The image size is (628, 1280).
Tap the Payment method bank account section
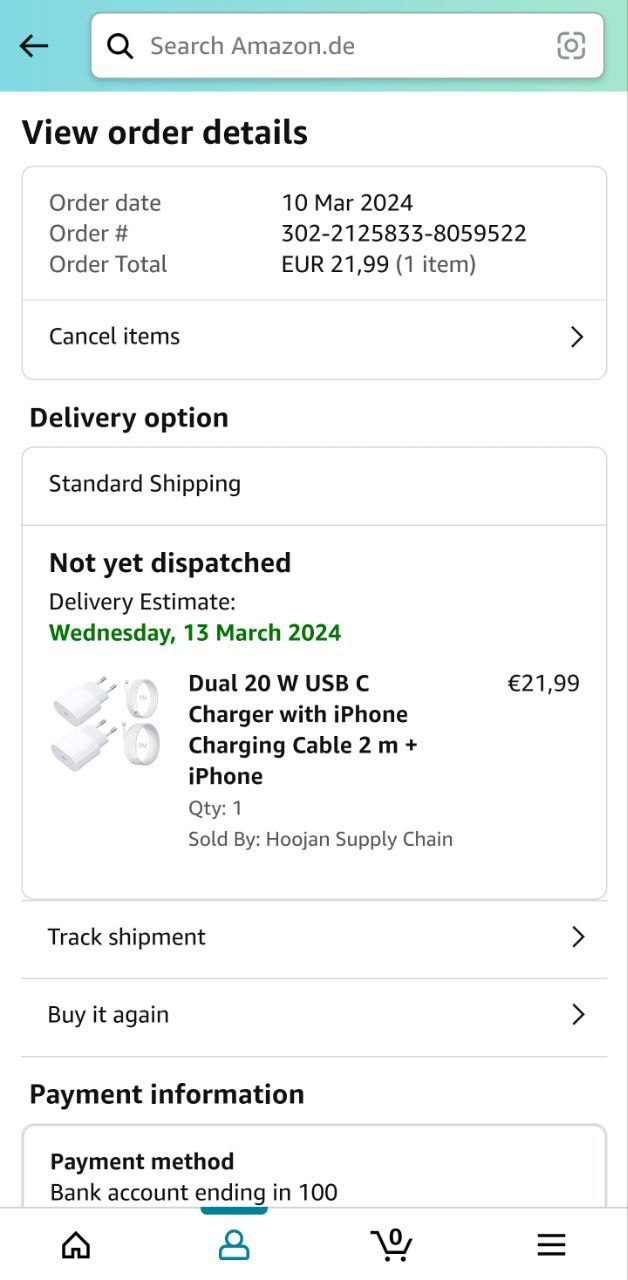[194, 1177]
